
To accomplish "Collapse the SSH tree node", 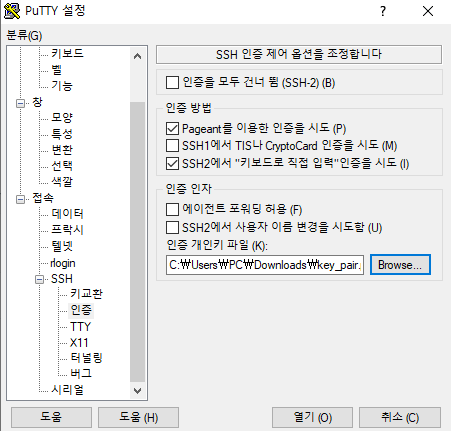I will tap(39, 279).
